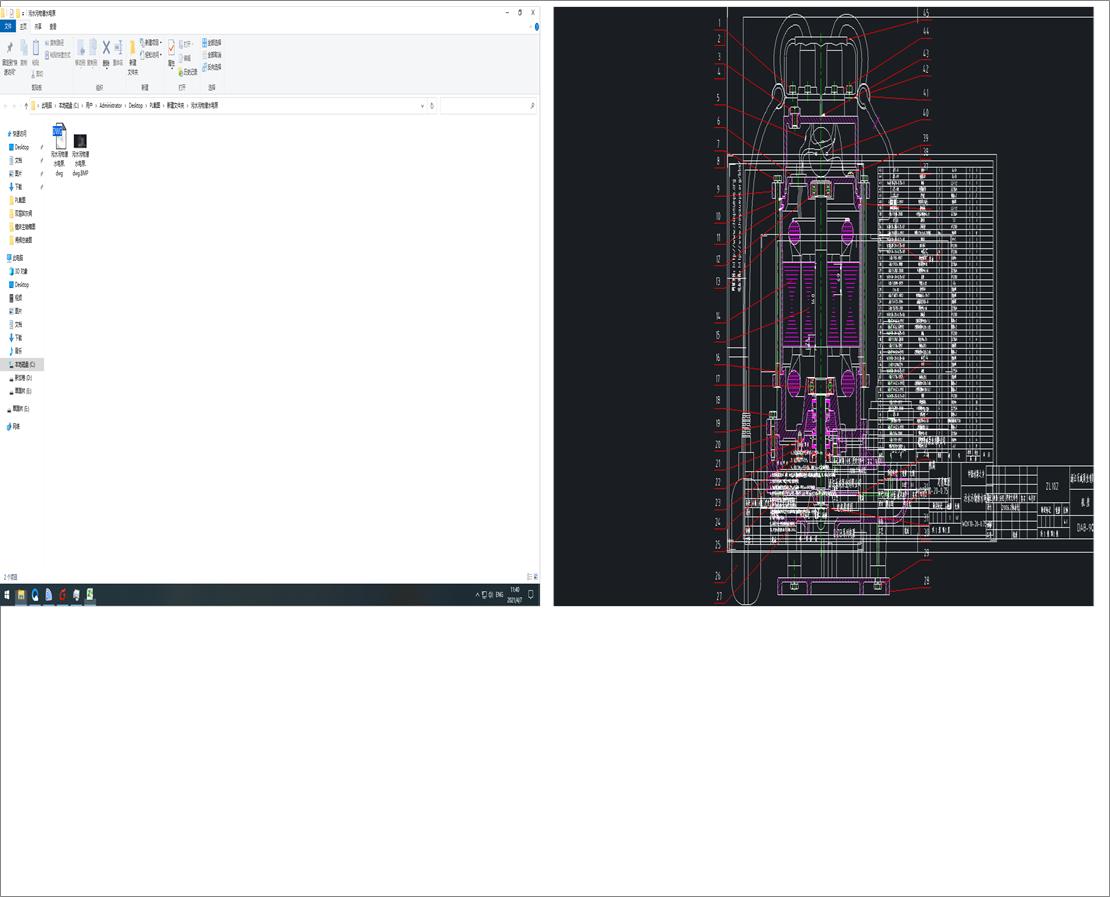Click the Up arrow navigation button
This screenshot has width=1110, height=897.
click(26, 105)
